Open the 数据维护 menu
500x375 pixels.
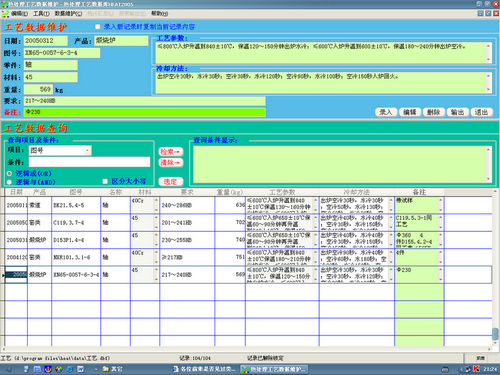click(69, 14)
